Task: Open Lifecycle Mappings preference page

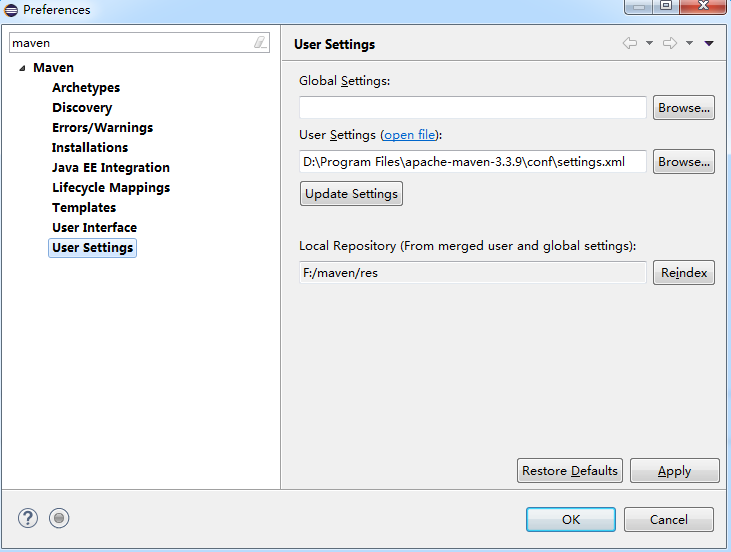Action: (x=111, y=187)
